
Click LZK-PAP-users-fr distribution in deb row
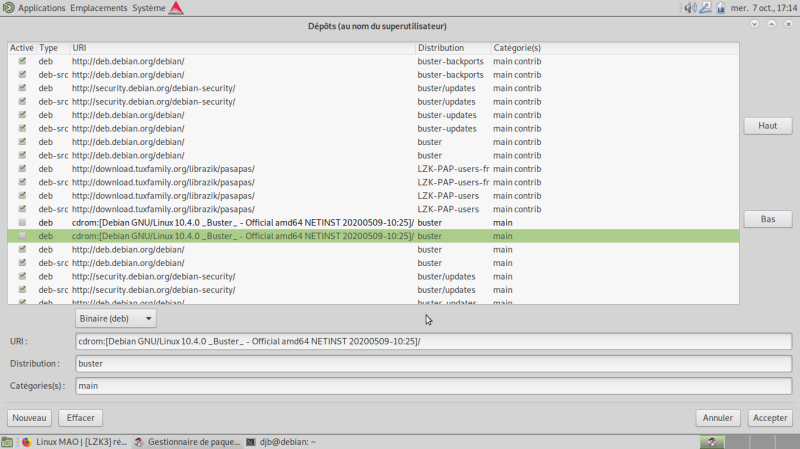pyautogui.click(x=453, y=168)
